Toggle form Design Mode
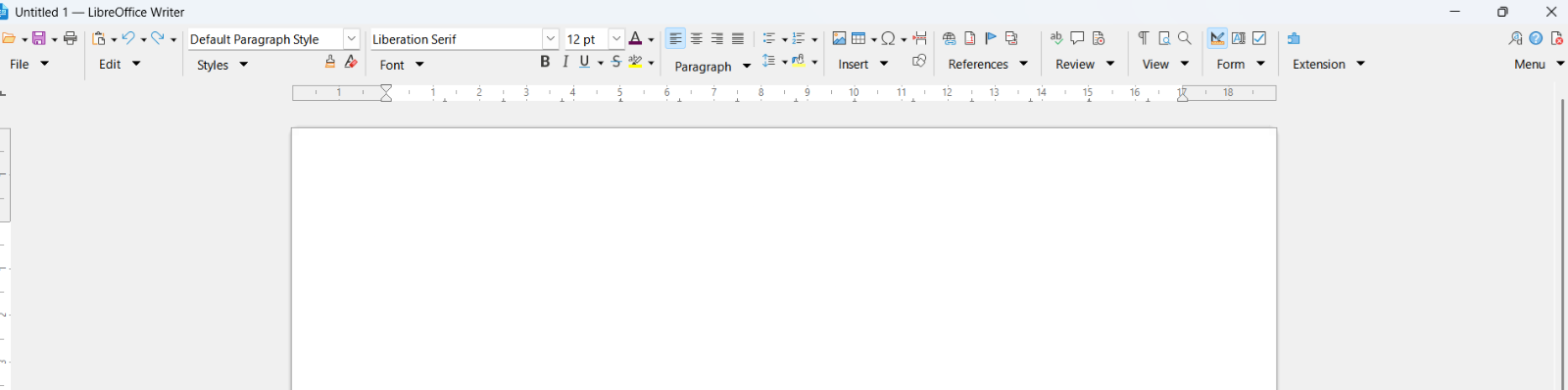This screenshot has width=1568, height=390. click(1217, 39)
